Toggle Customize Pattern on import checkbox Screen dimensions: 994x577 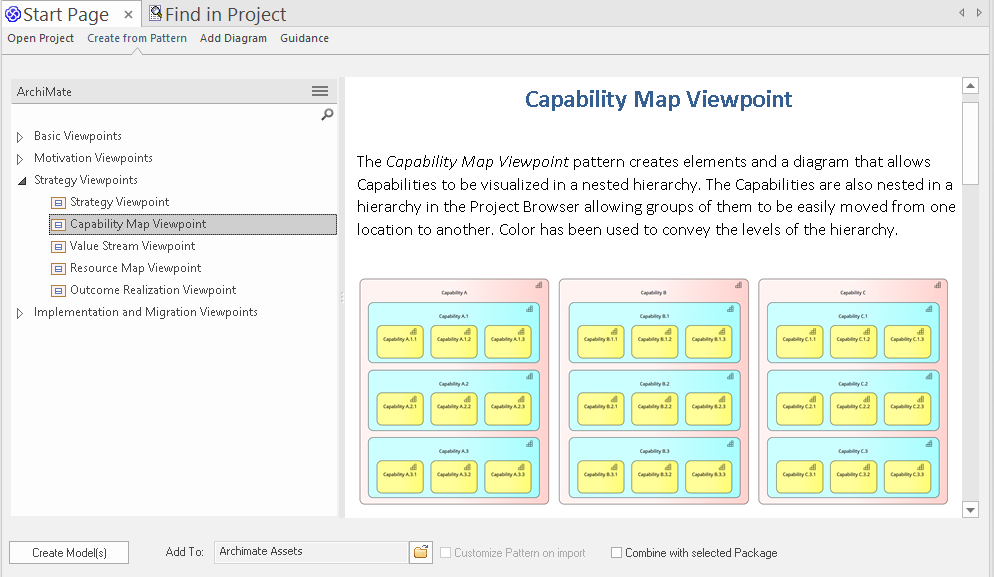coord(446,553)
